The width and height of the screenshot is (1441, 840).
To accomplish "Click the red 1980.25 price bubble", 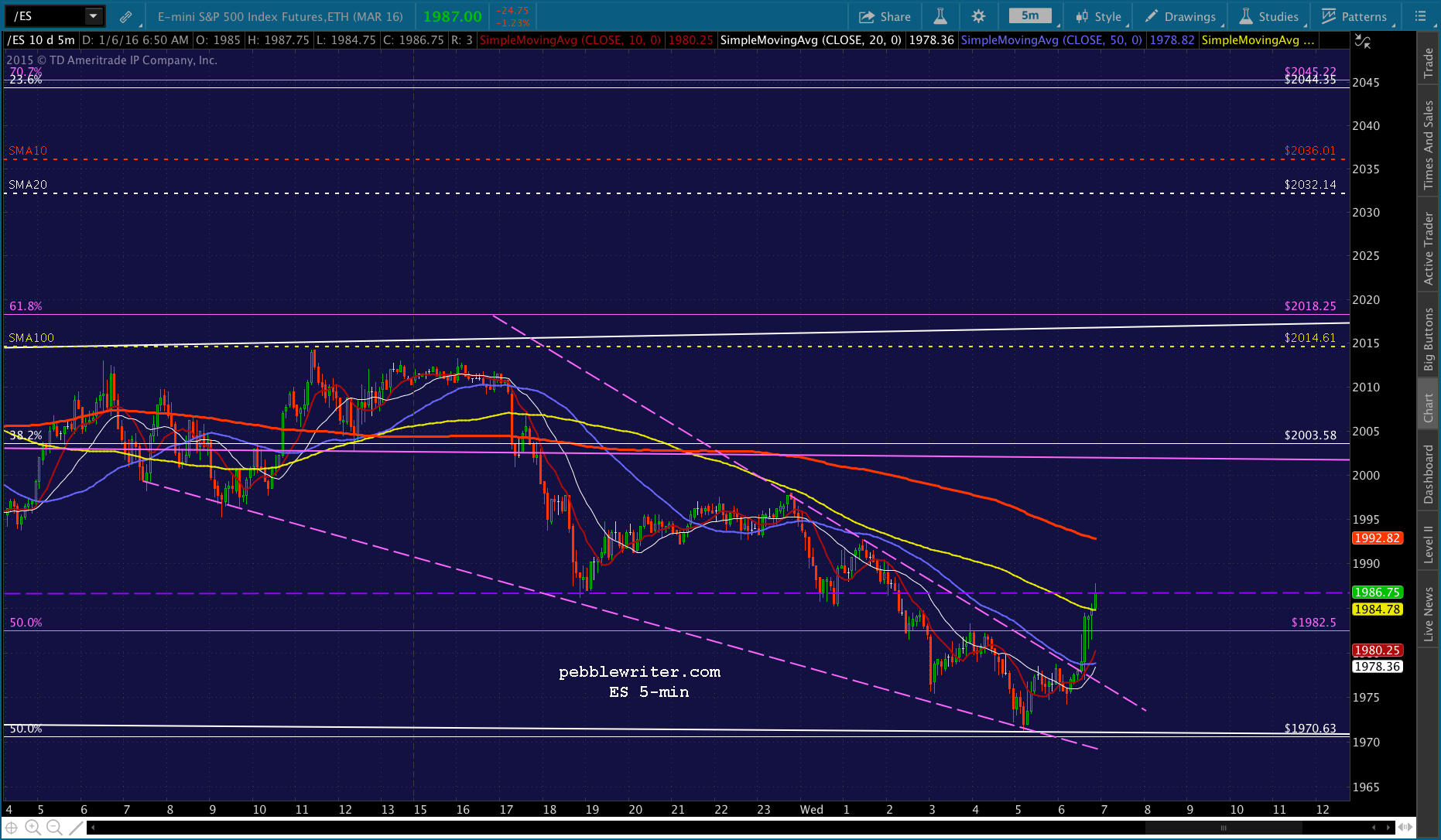I will (x=1376, y=650).
